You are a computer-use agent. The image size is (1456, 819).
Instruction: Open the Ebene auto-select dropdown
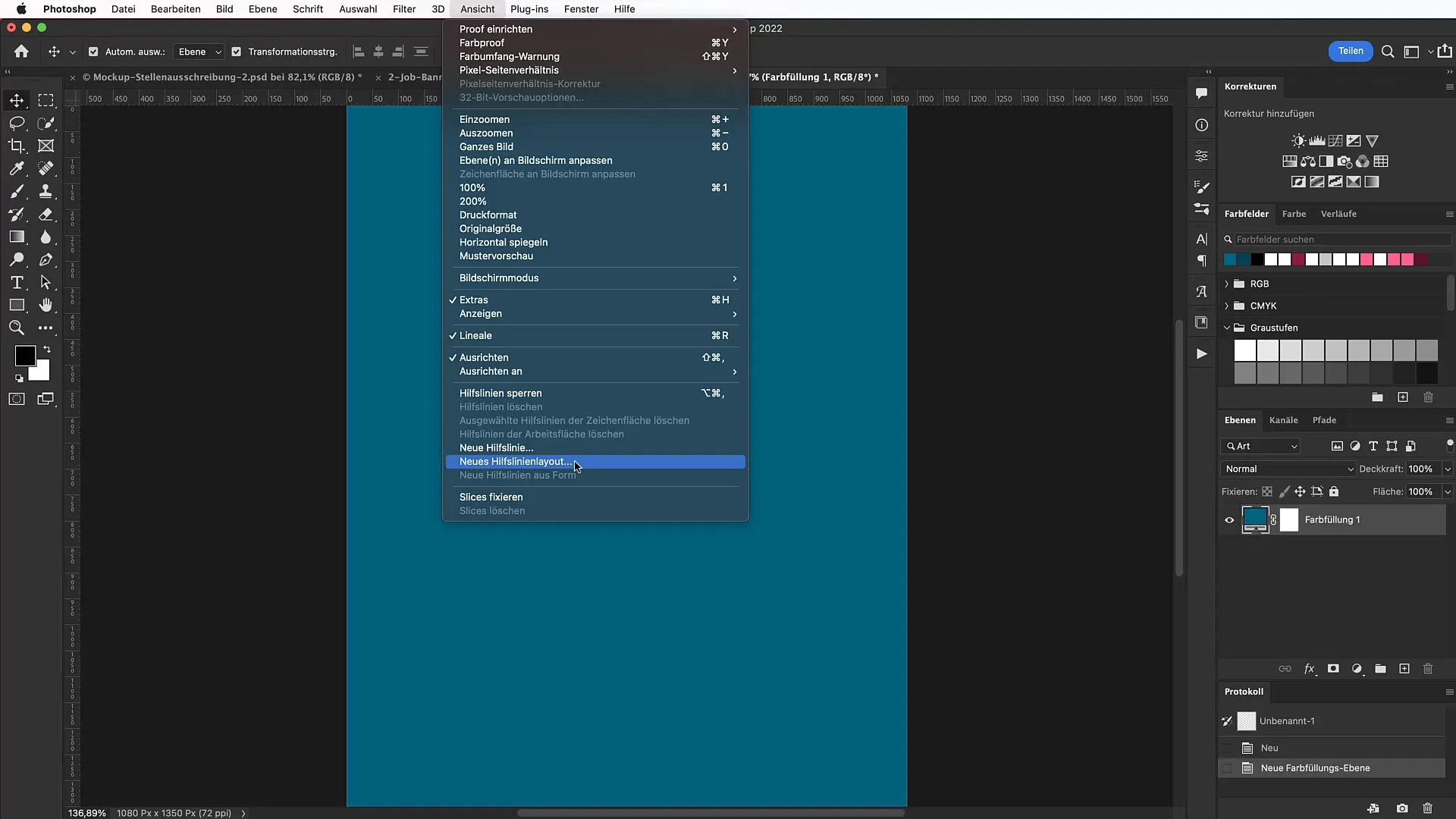pos(199,52)
